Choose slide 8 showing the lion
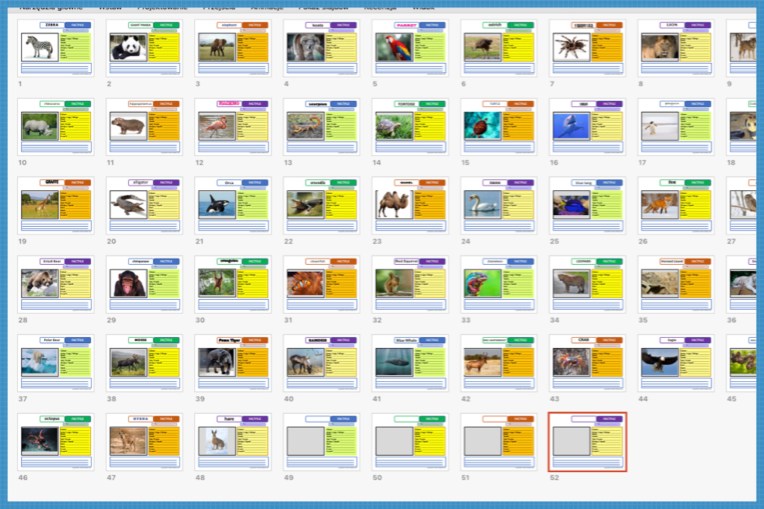 [676, 48]
